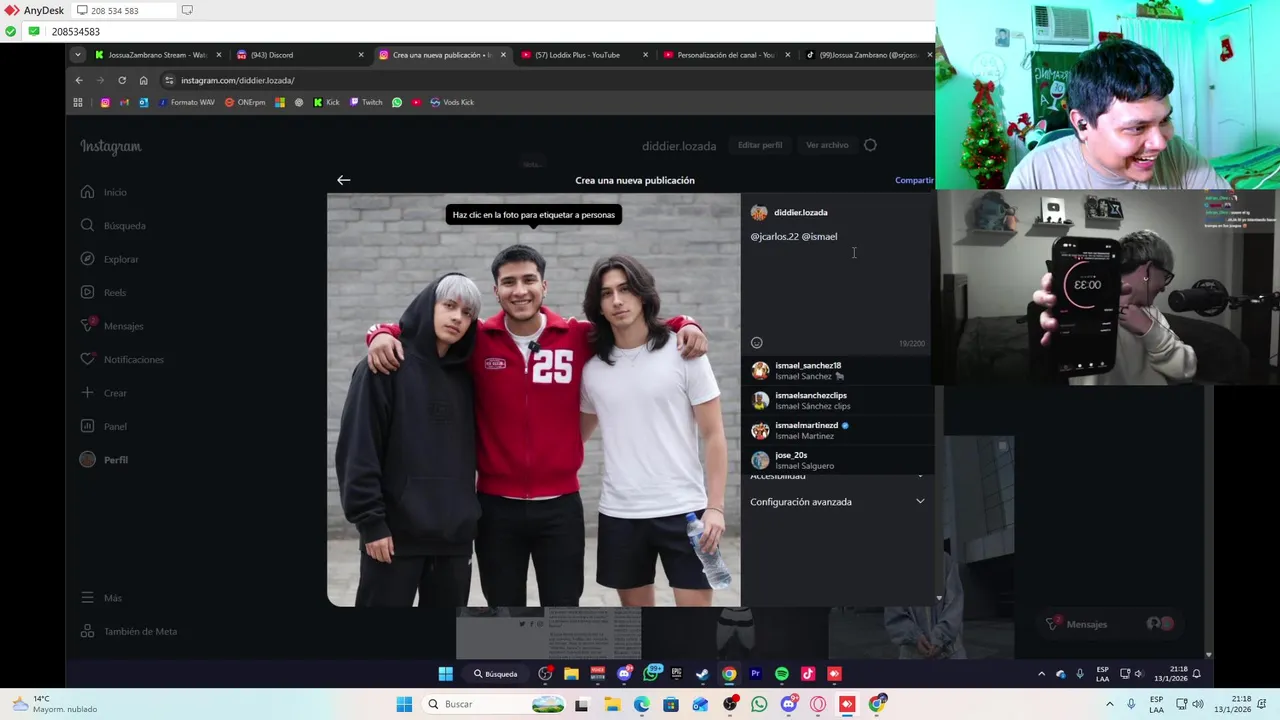Viewport: 1280px width, 720px height.
Task: Click the profile settings gear icon
Action: pyautogui.click(x=870, y=145)
